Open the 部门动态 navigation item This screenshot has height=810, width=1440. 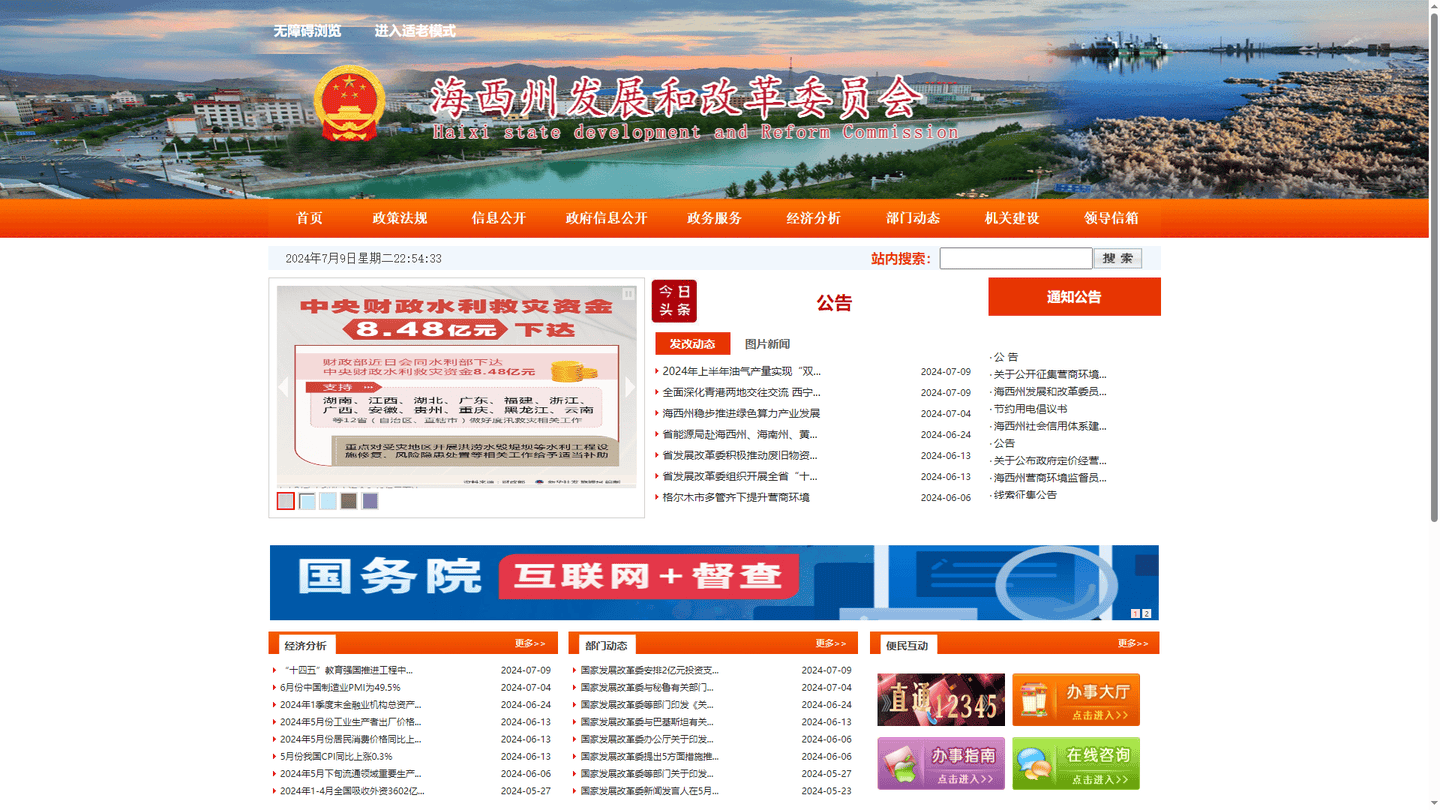coord(914,218)
